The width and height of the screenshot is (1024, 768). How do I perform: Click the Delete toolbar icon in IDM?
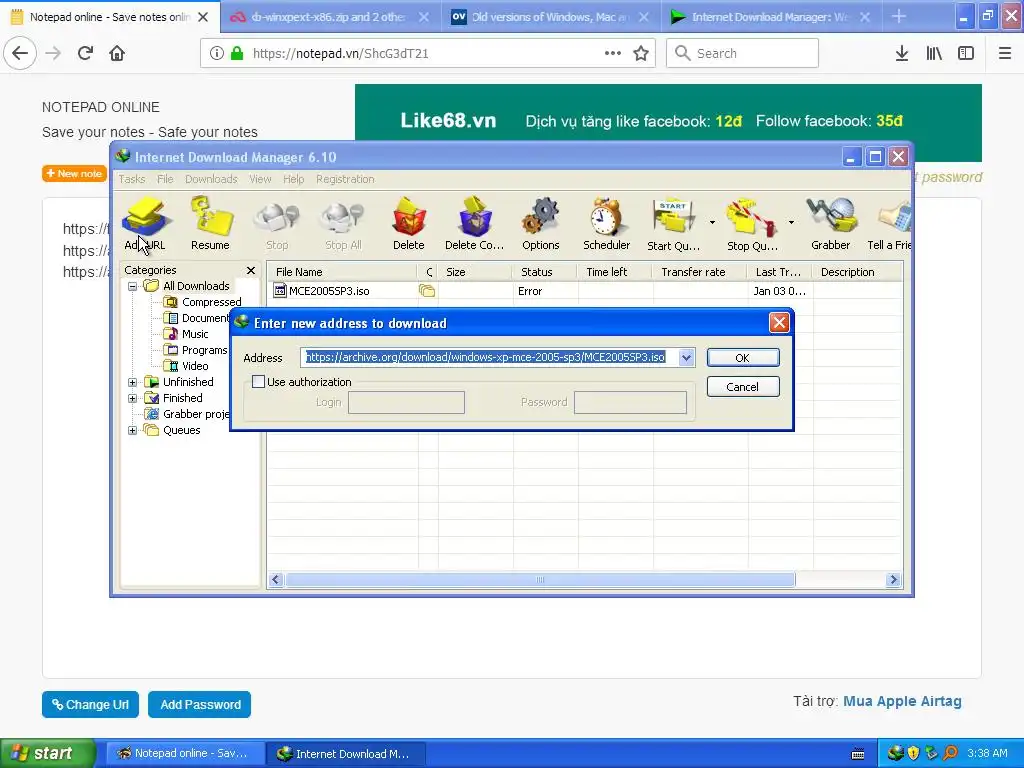(x=409, y=224)
